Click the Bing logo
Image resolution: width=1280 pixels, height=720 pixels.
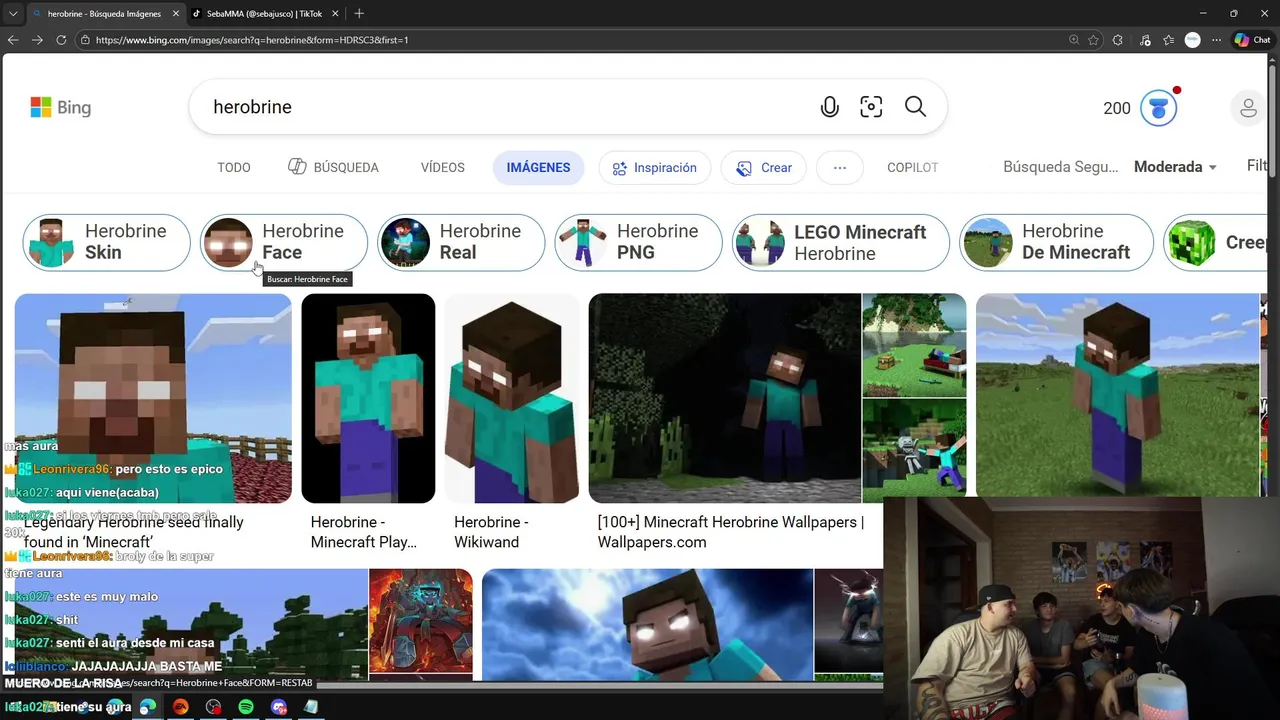(61, 107)
